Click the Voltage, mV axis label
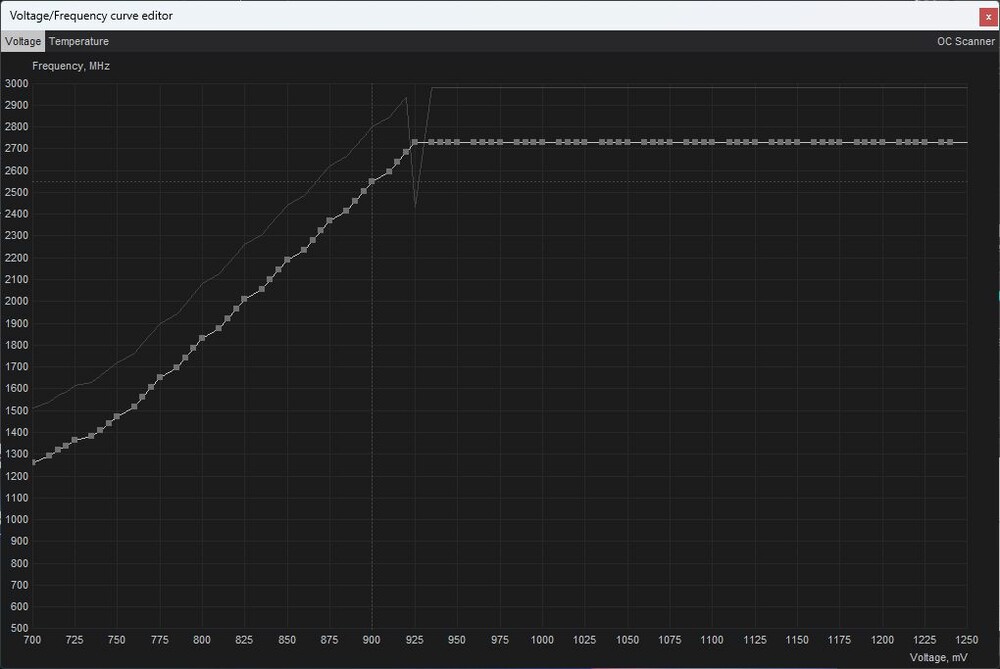 click(938, 657)
